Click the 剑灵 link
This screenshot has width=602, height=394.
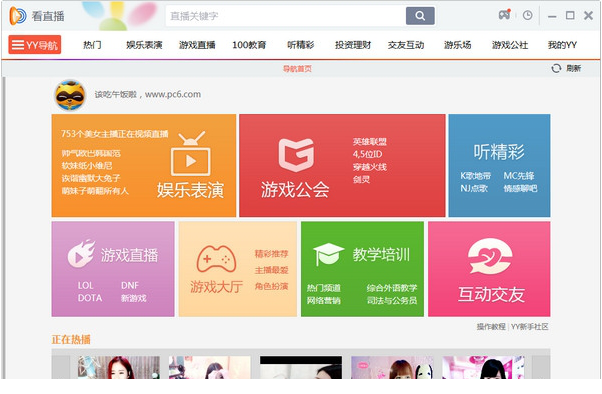pos(361,179)
